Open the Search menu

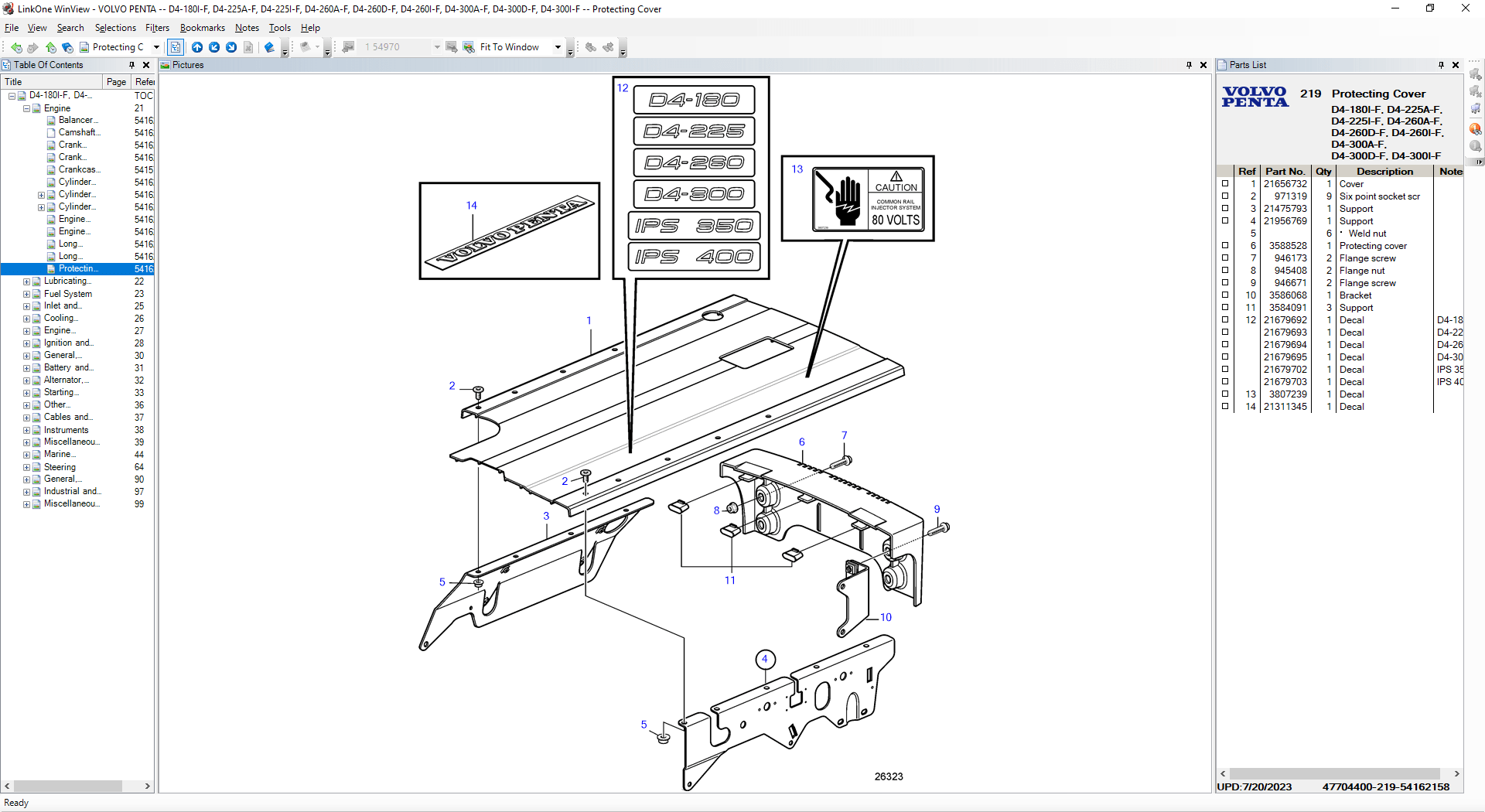click(x=70, y=28)
